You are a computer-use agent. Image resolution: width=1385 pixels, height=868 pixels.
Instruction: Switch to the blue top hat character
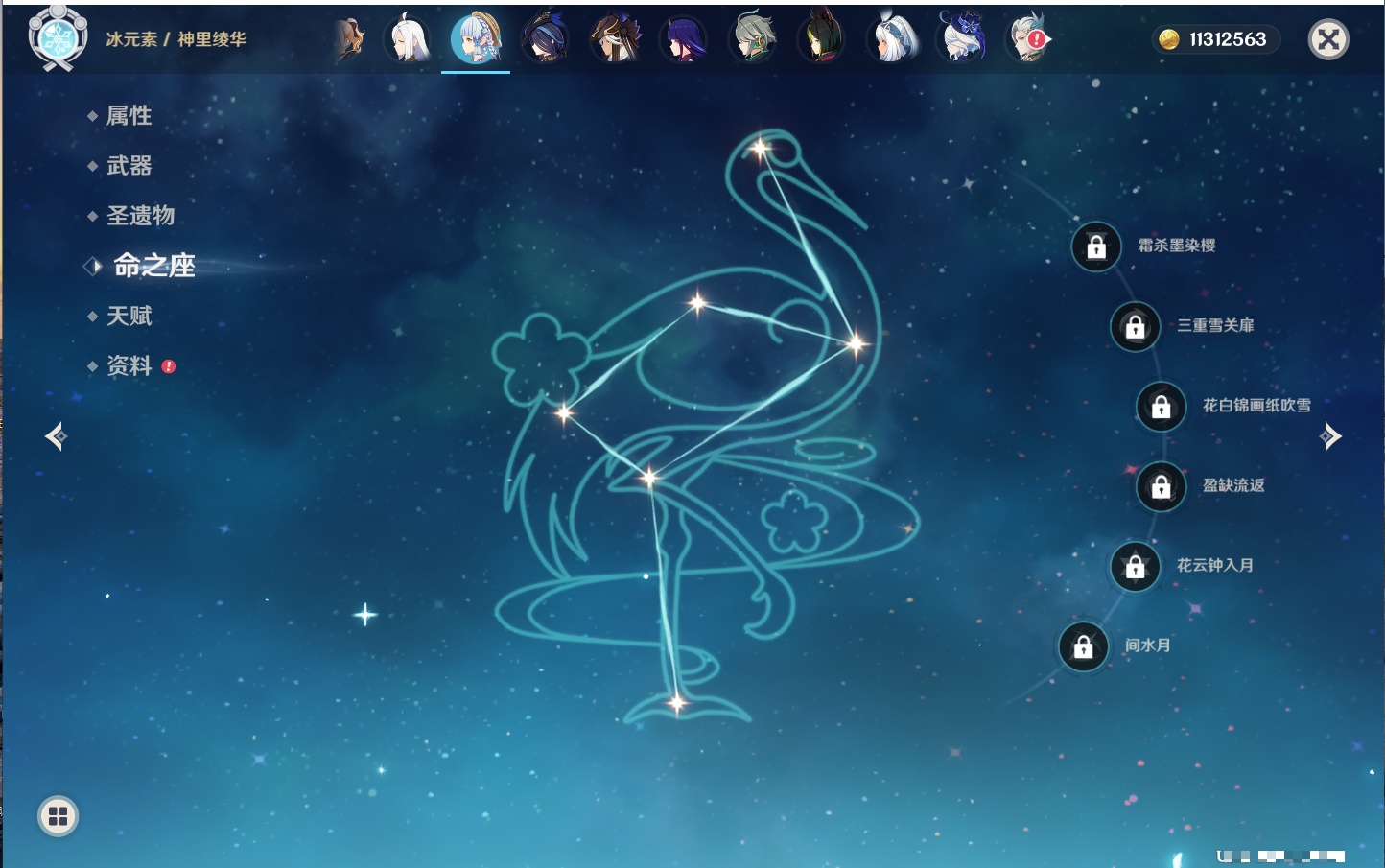click(x=961, y=39)
